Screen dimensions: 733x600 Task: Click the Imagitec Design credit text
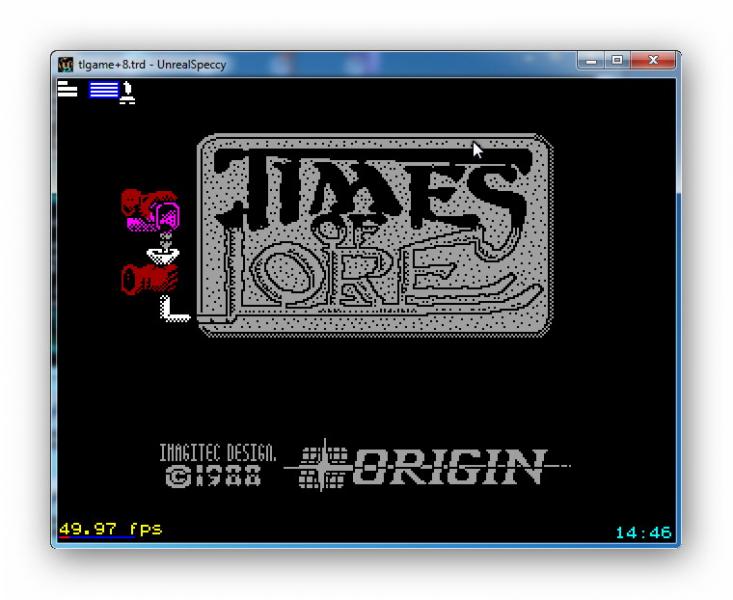pyautogui.click(x=218, y=455)
